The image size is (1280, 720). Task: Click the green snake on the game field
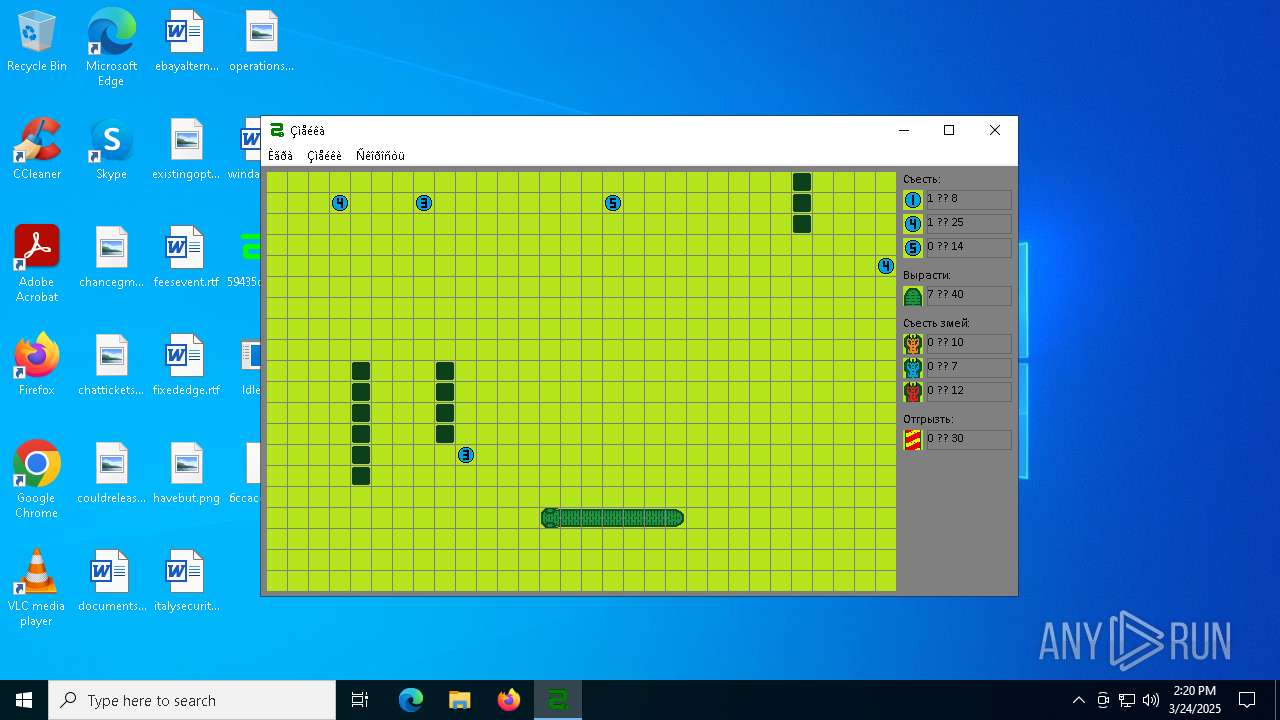tap(612, 518)
